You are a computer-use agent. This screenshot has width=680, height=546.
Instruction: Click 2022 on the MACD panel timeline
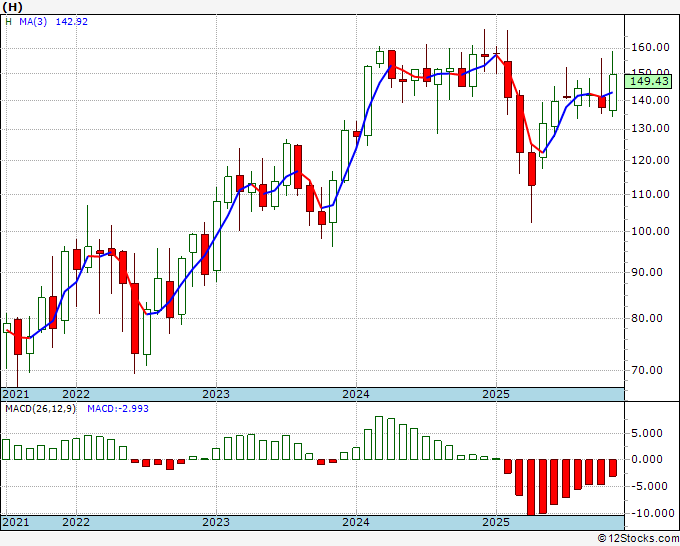pos(76,522)
